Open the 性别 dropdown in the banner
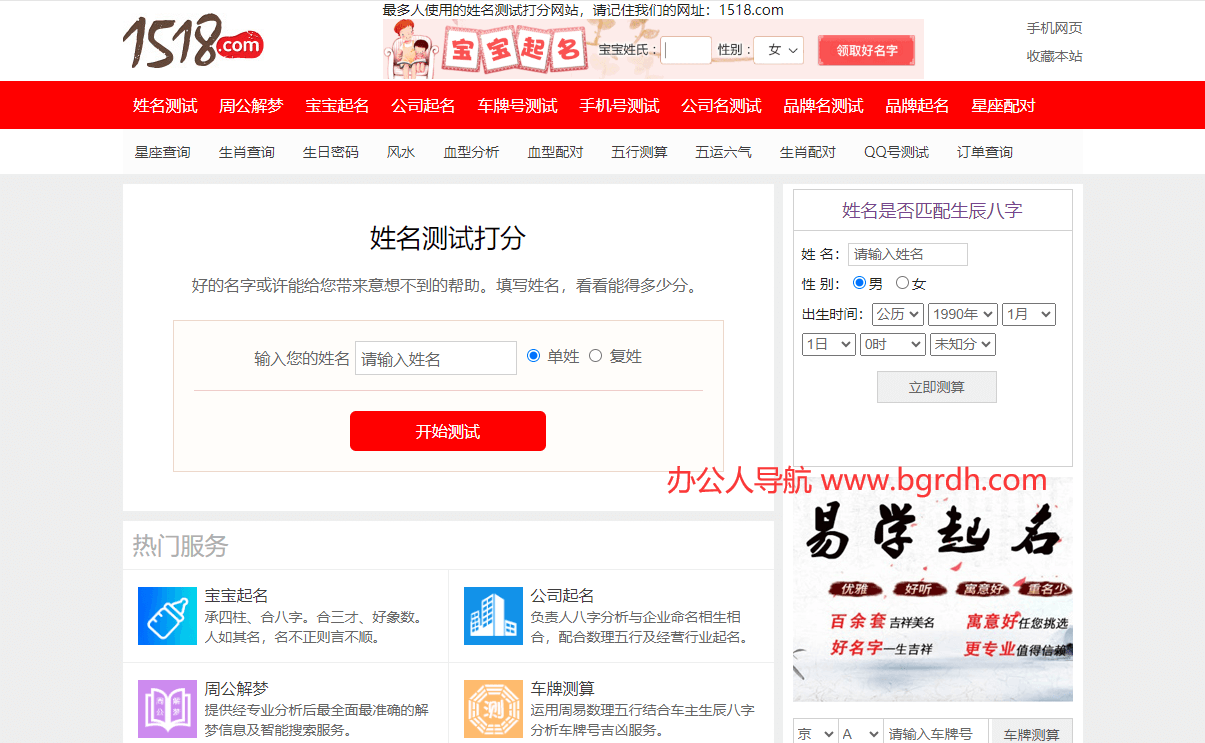 [779, 50]
